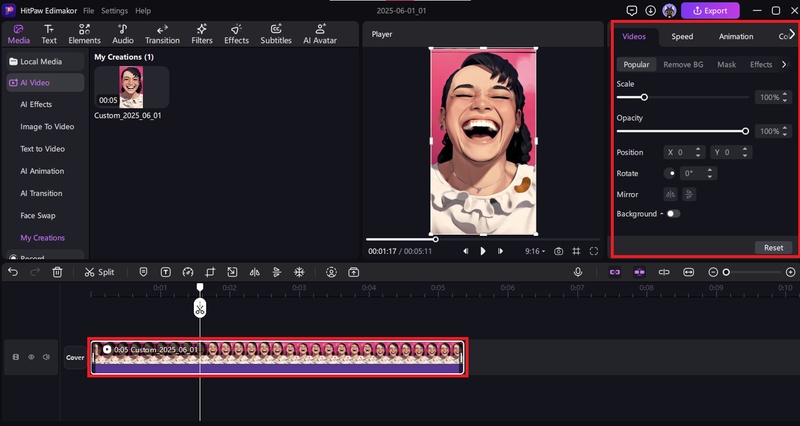Click the clip preview marker icon beside snap

click(664, 272)
